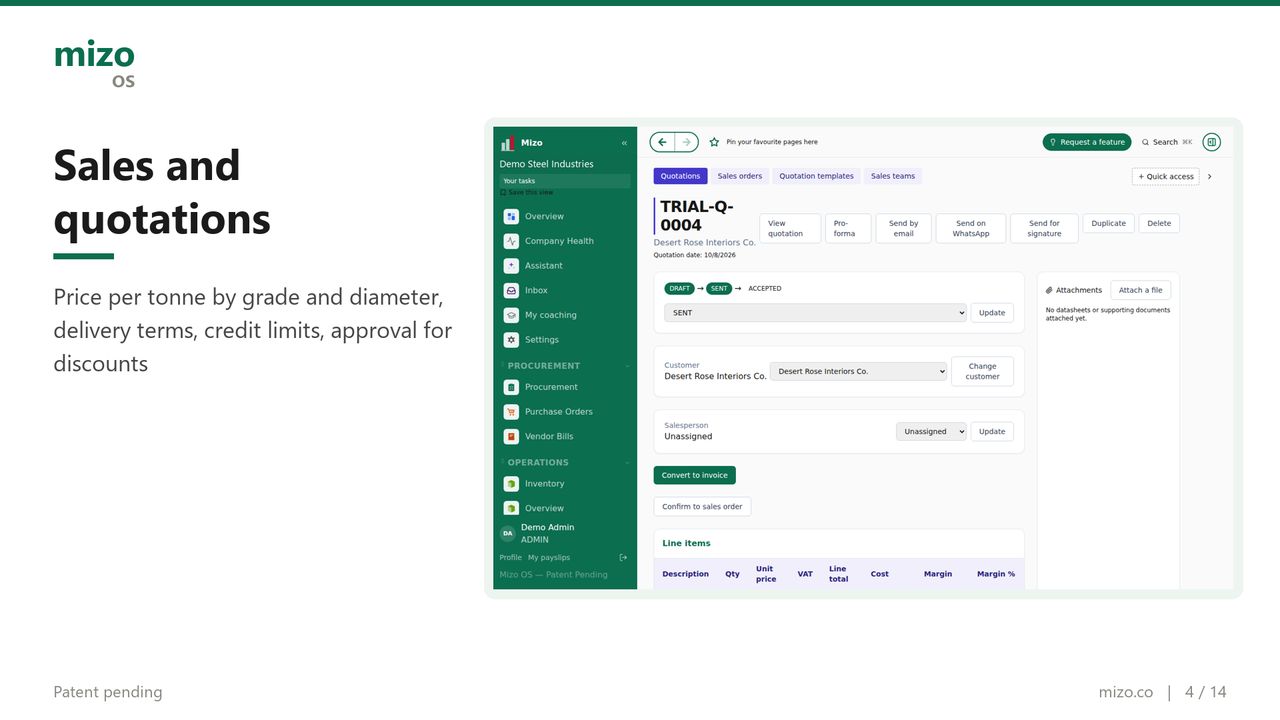The image size is (1280, 720).
Task: Switch to the Sales orders tab
Action: point(740,176)
